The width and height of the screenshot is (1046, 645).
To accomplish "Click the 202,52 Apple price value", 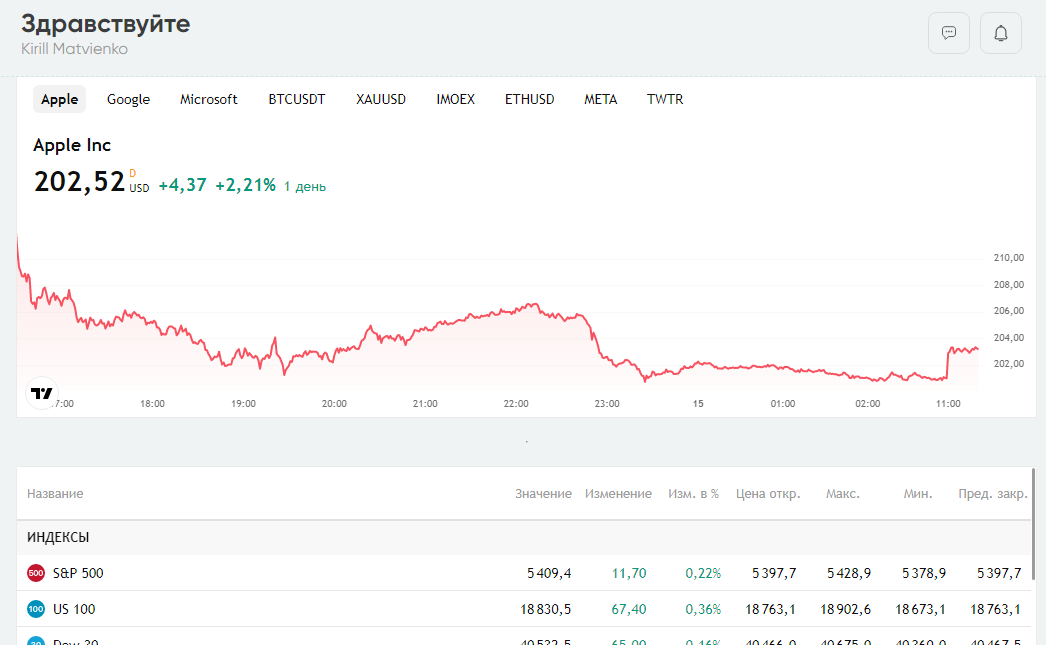I will [x=79, y=181].
